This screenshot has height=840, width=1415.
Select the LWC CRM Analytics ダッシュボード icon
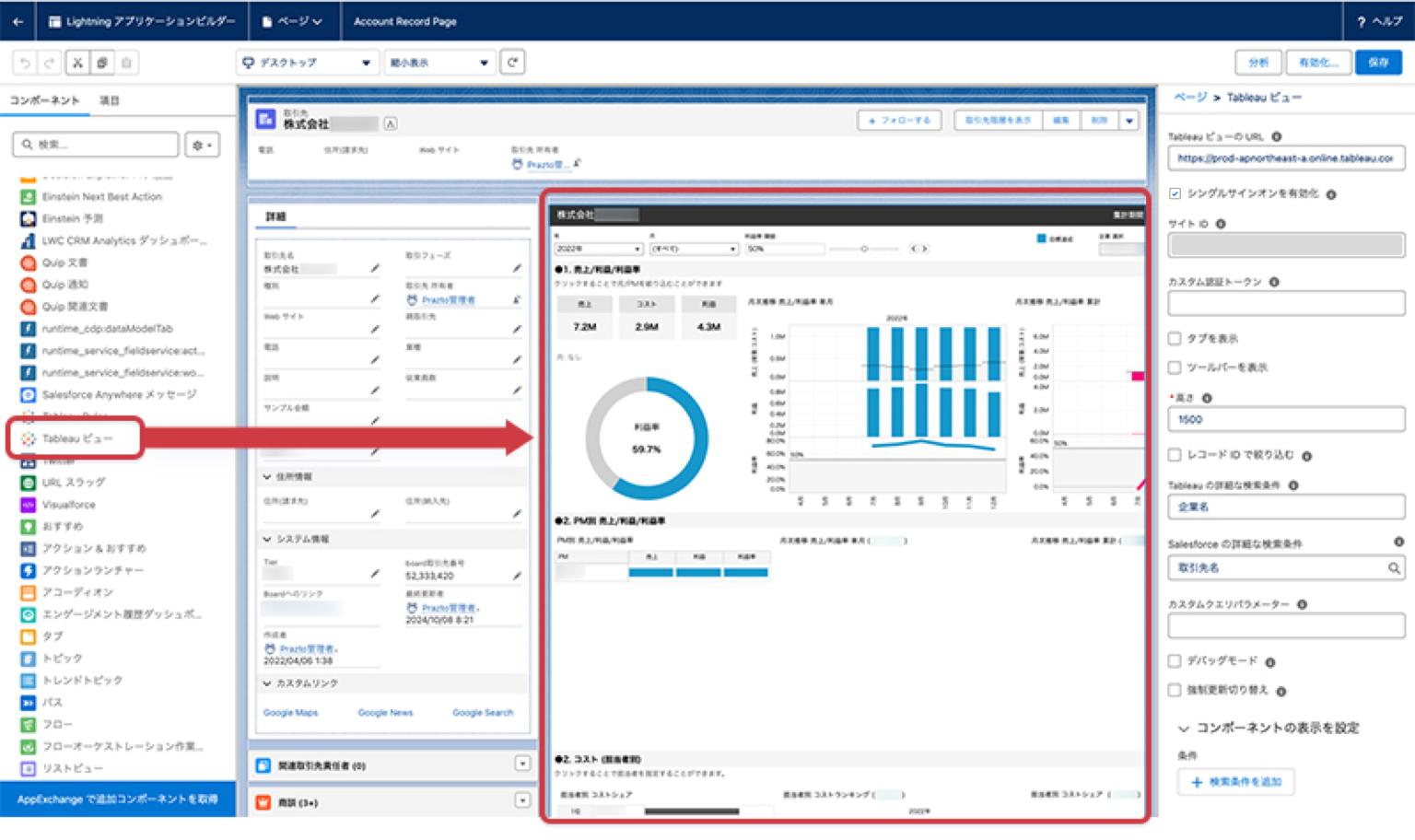pos(27,240)
